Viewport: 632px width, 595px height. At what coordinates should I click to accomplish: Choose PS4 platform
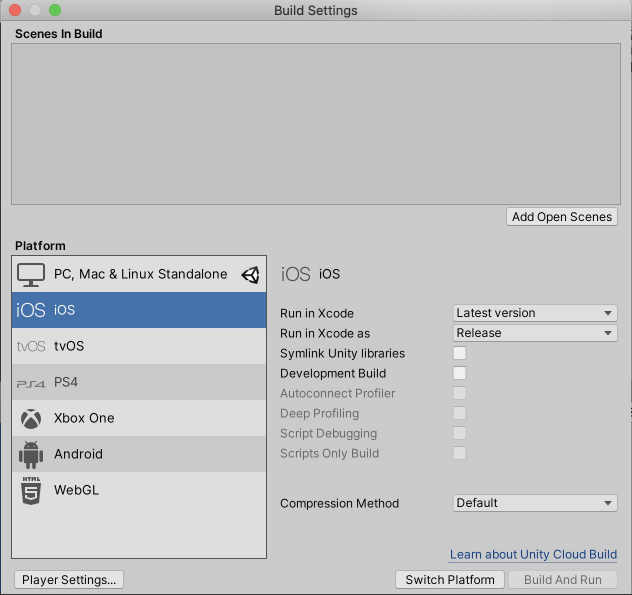(139, 382)
